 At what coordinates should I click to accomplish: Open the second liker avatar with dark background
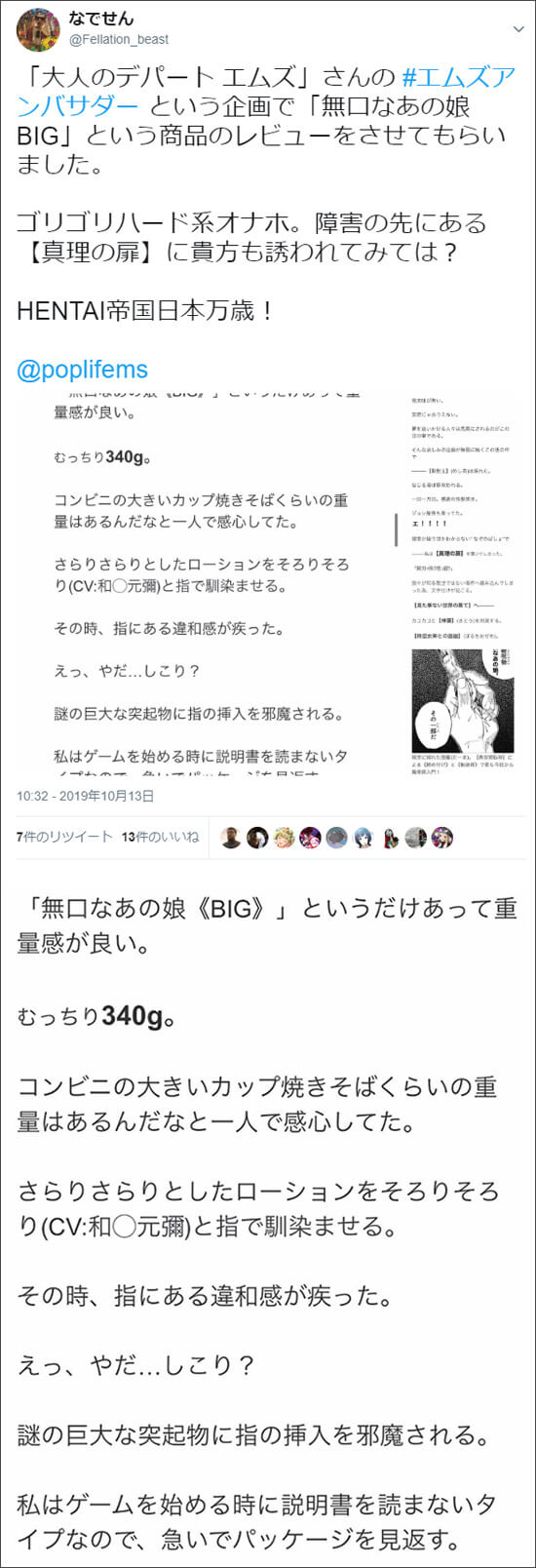(x=257, y=838)
